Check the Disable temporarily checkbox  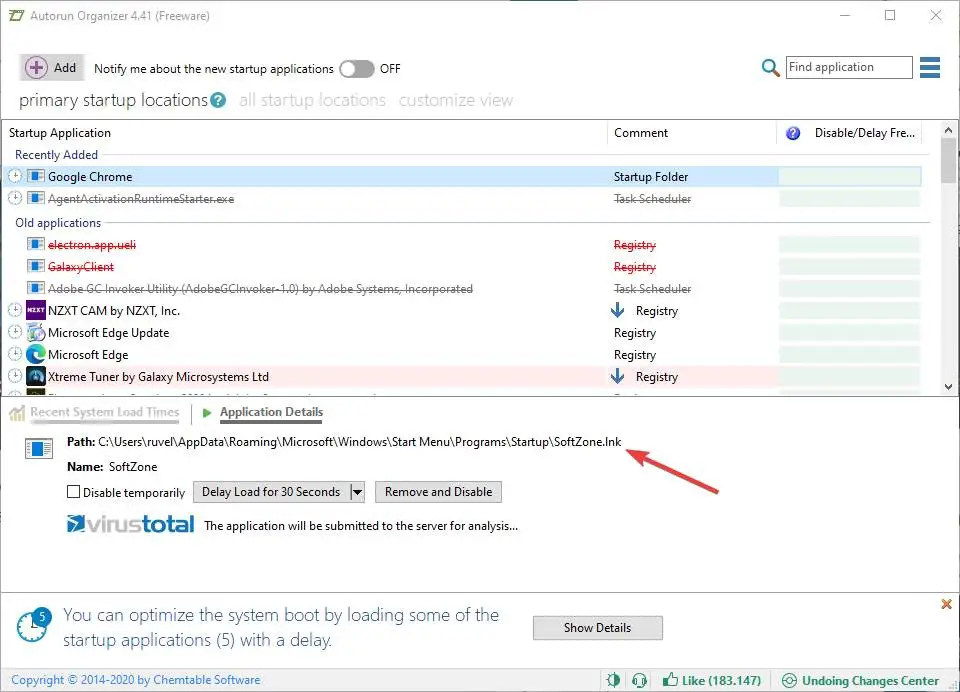73,492
